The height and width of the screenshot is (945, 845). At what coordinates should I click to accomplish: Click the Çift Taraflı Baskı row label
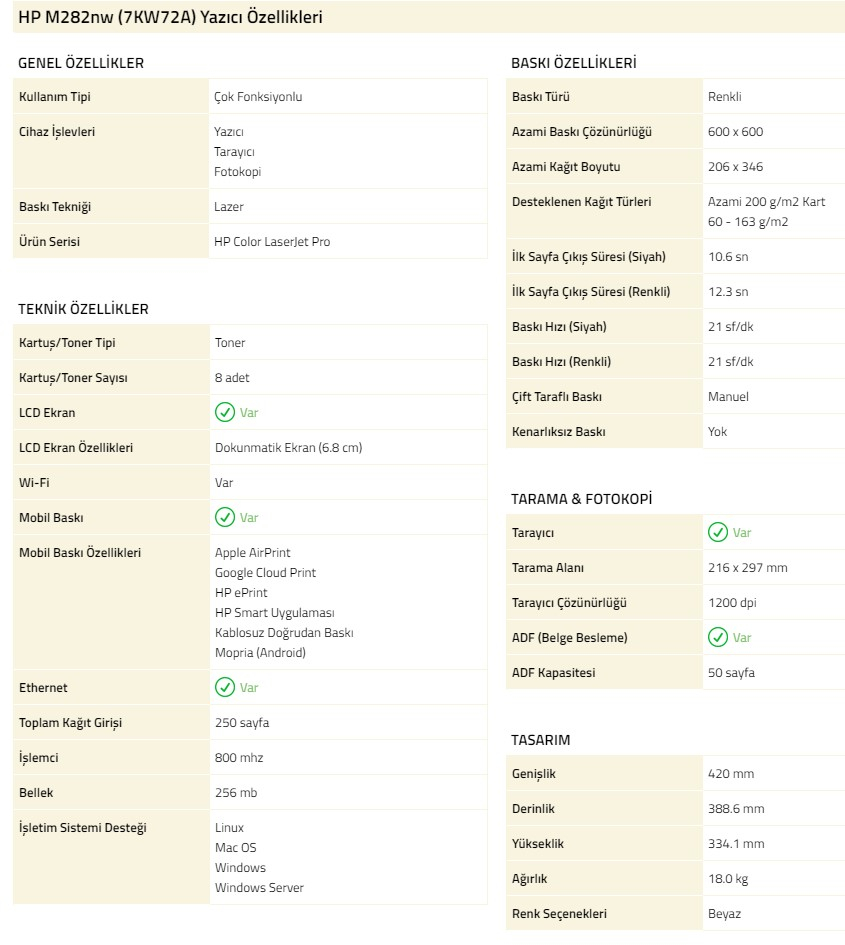coord(557,396)
